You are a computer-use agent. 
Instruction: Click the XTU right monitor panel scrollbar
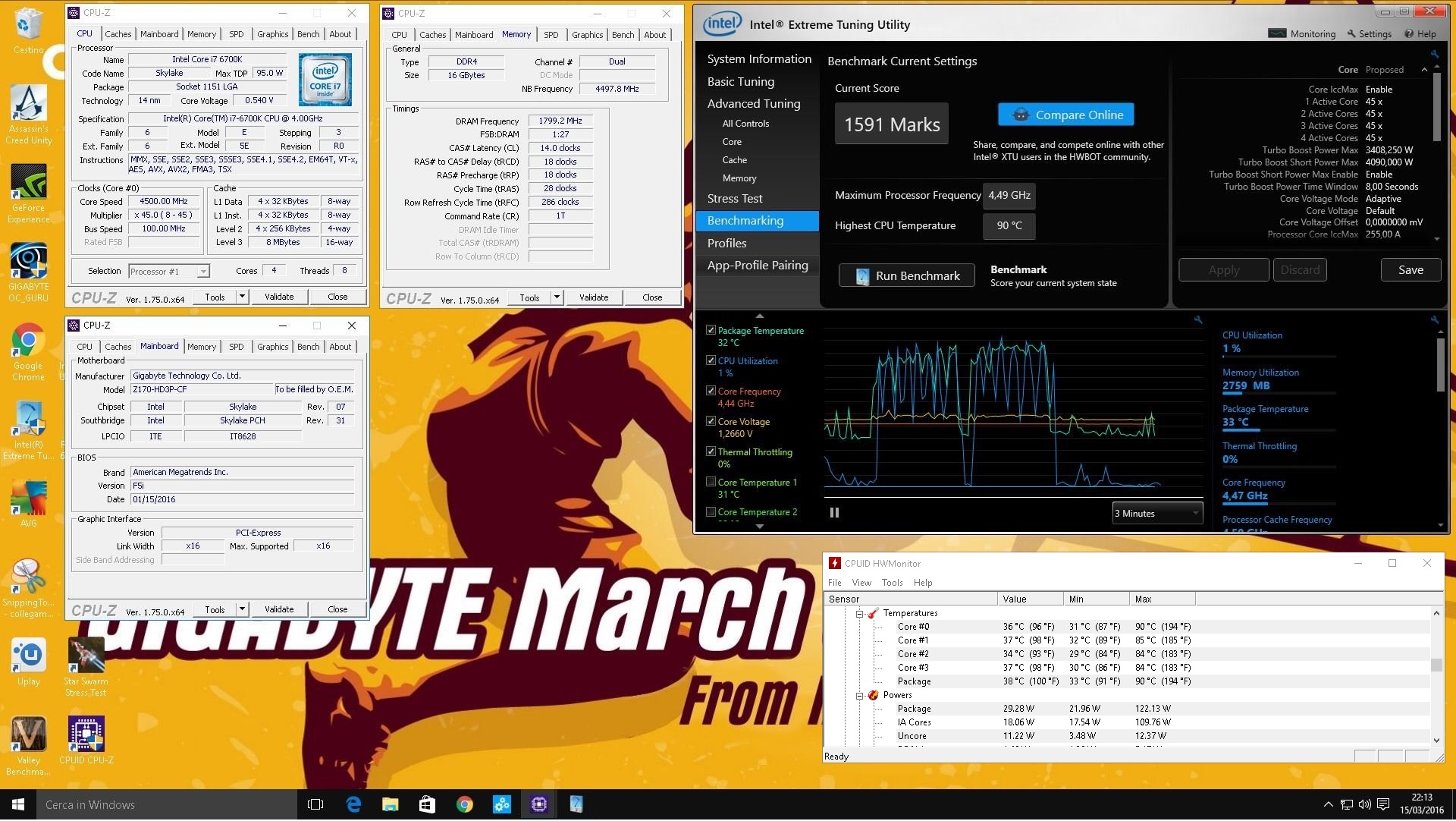(x=1440, y=364)
